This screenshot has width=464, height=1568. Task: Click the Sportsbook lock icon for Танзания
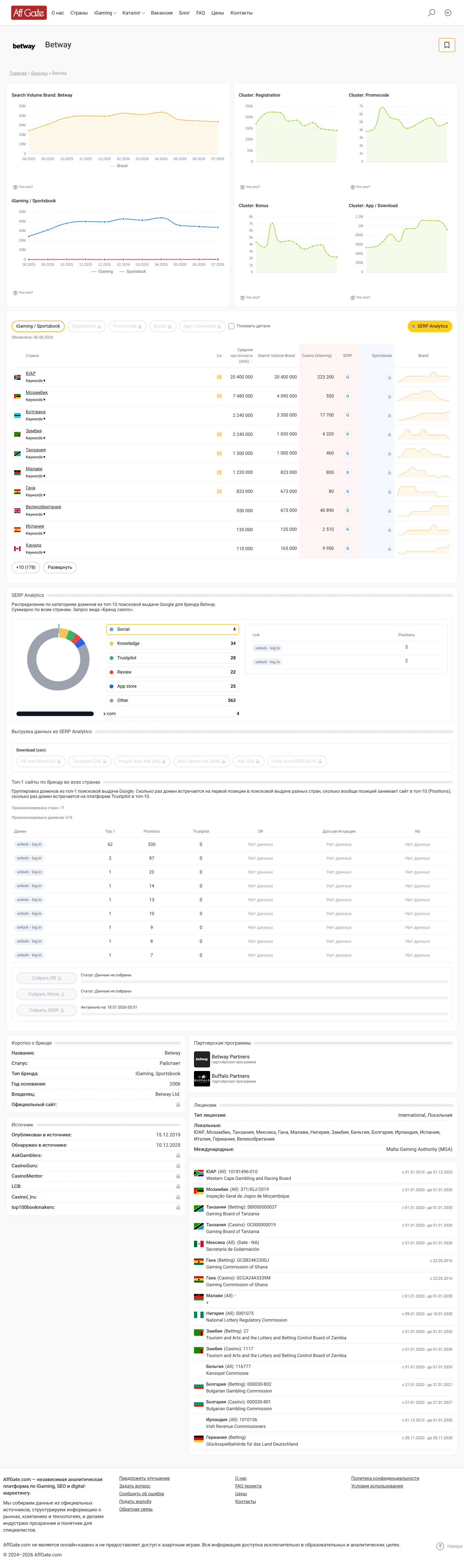pyautogui.click(x=389, y=454)
